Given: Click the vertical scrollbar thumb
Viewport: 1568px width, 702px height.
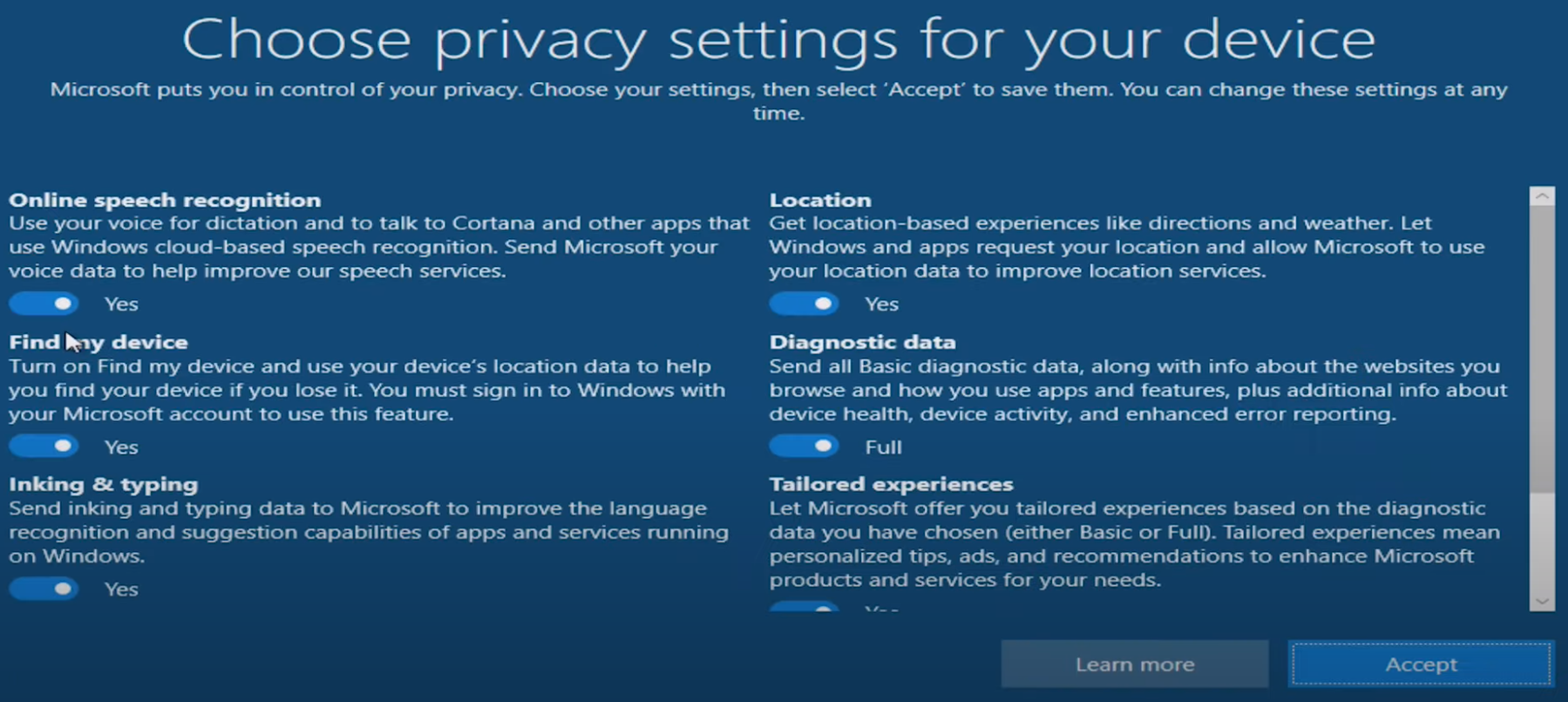Looking at the screenshot, I should click(x=1542, y=349).
